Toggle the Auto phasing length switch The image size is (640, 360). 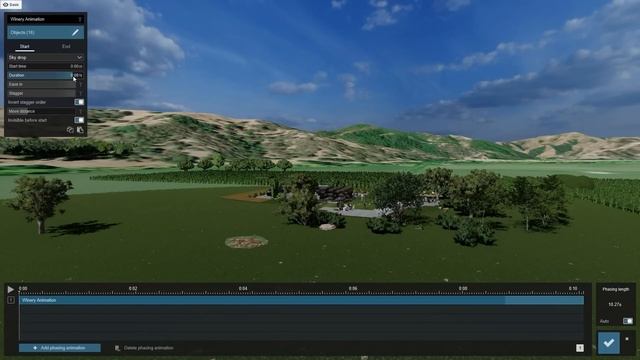point(628,321)
